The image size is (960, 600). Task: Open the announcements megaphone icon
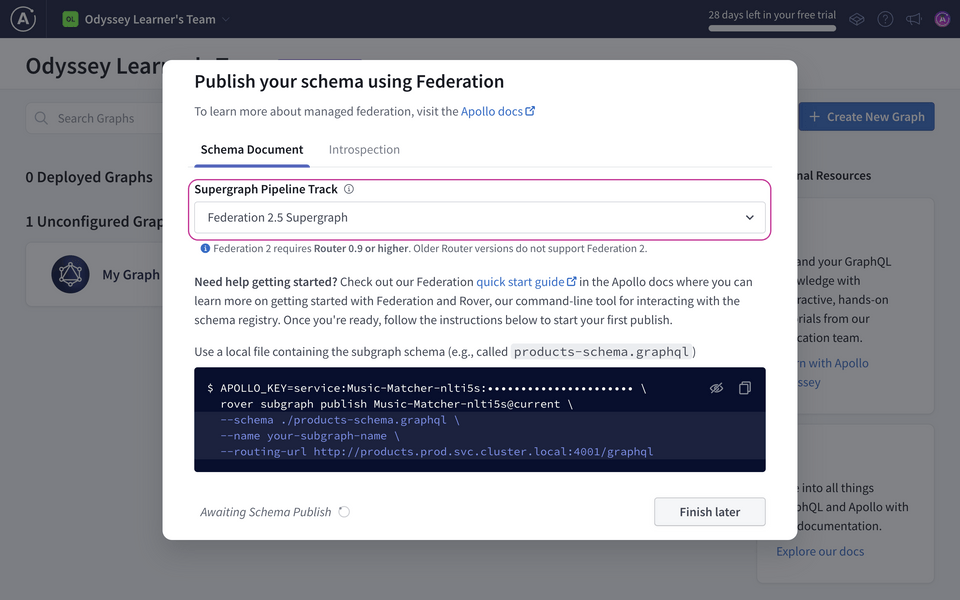click(x=914, y=19)
